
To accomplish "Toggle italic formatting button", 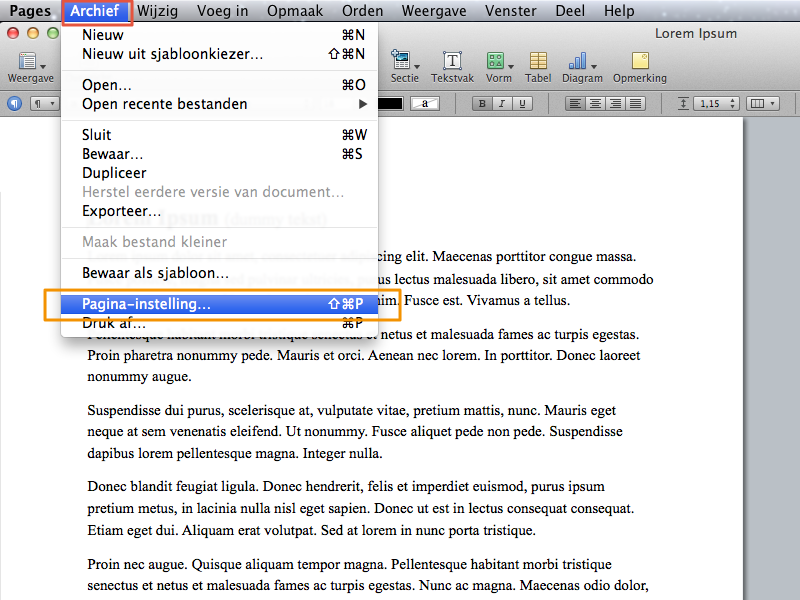I will click(502, 104).
